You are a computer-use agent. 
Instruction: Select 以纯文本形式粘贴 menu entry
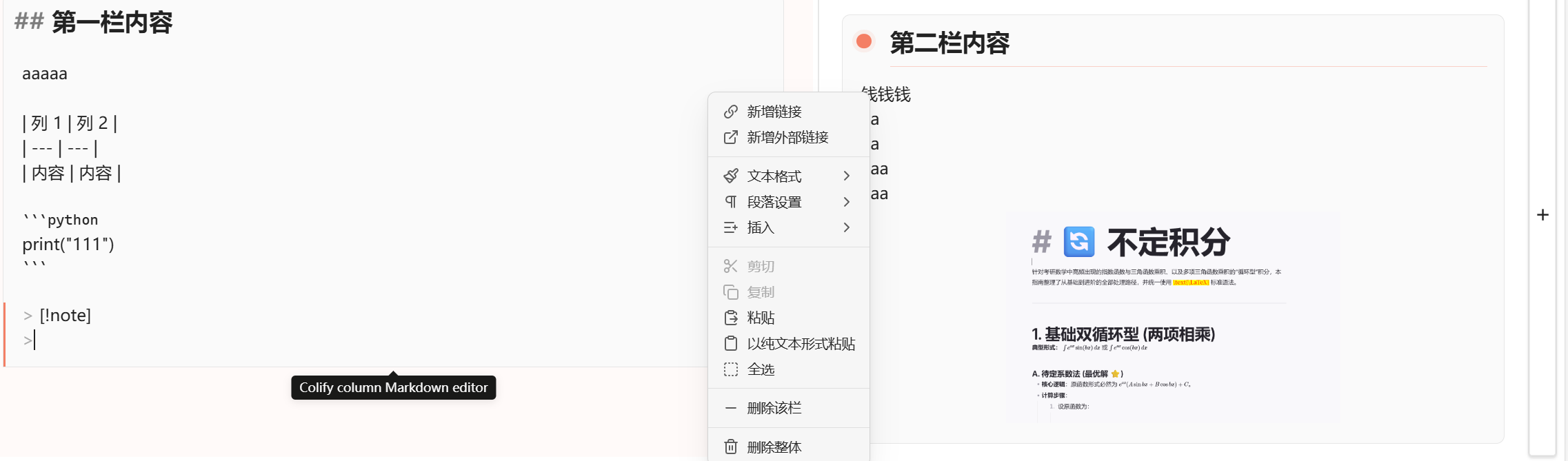[x=789, y=343]
